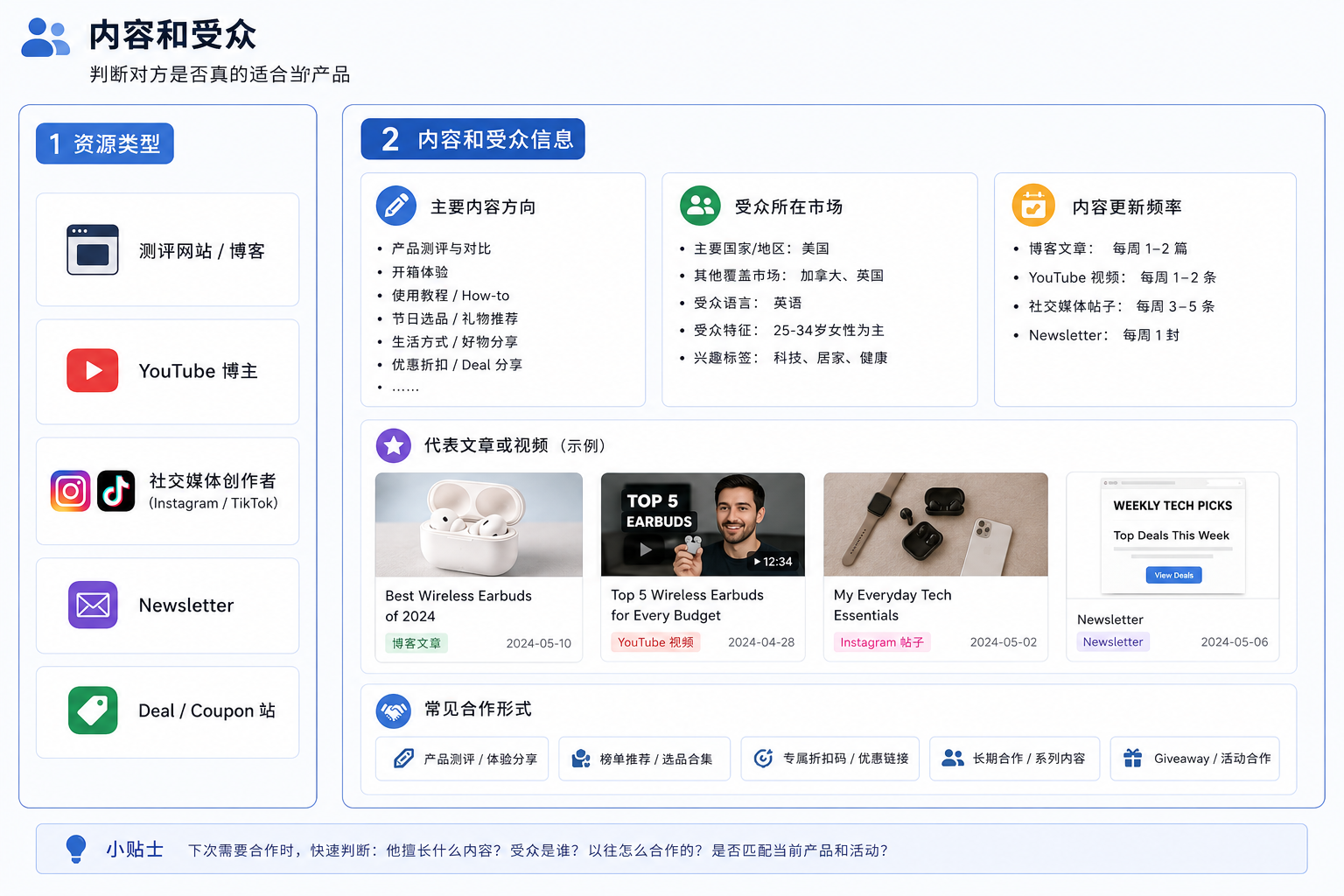Select the YouTube 博主 resource card
The width and height of the screenshot is (1344, 896).
click(x=167, y=372)
